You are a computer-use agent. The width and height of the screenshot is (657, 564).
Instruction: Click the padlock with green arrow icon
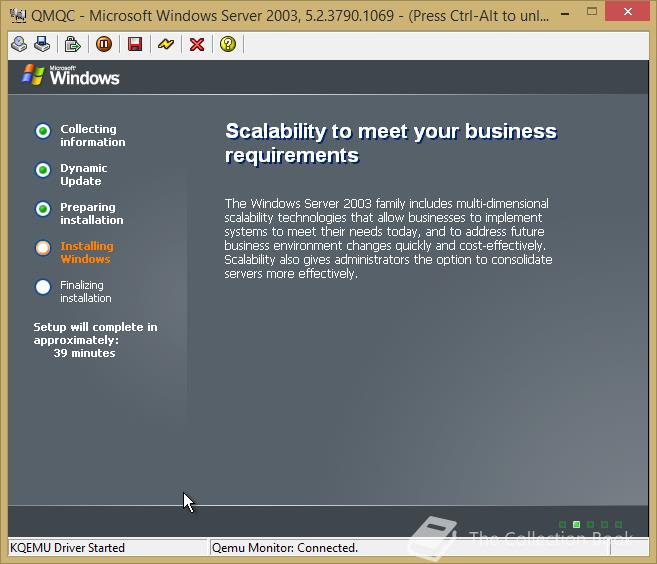click(72, 44)
